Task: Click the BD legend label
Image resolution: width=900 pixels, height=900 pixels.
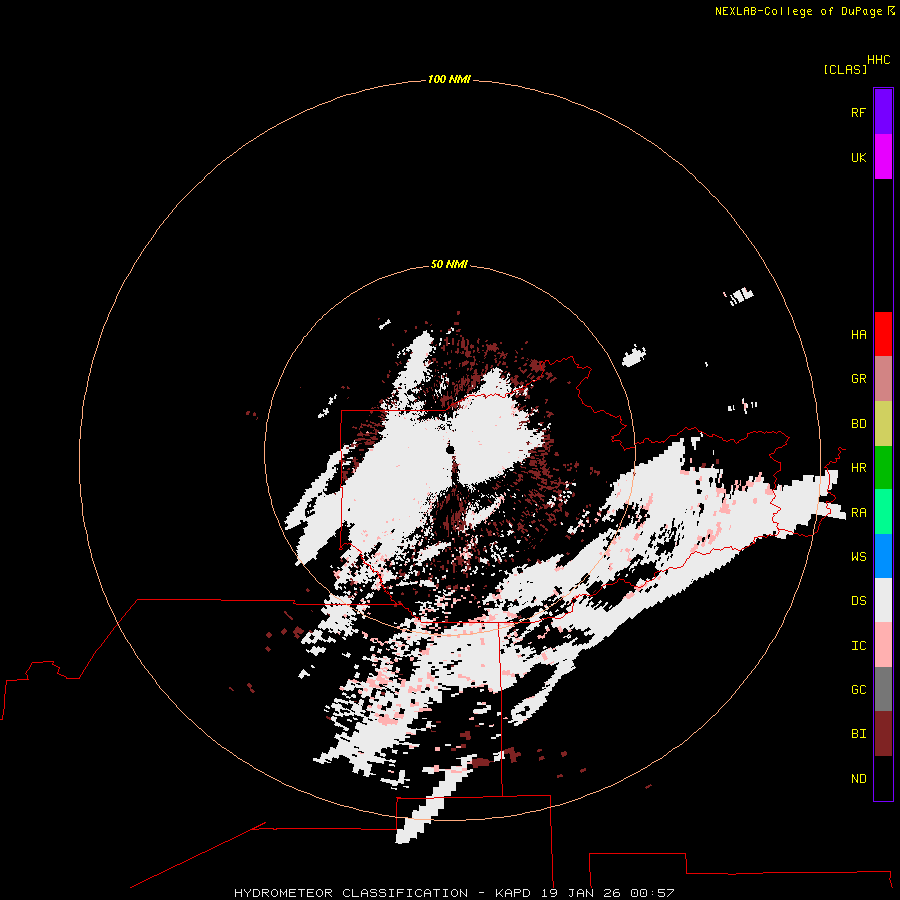Action: tap(858, 424)
